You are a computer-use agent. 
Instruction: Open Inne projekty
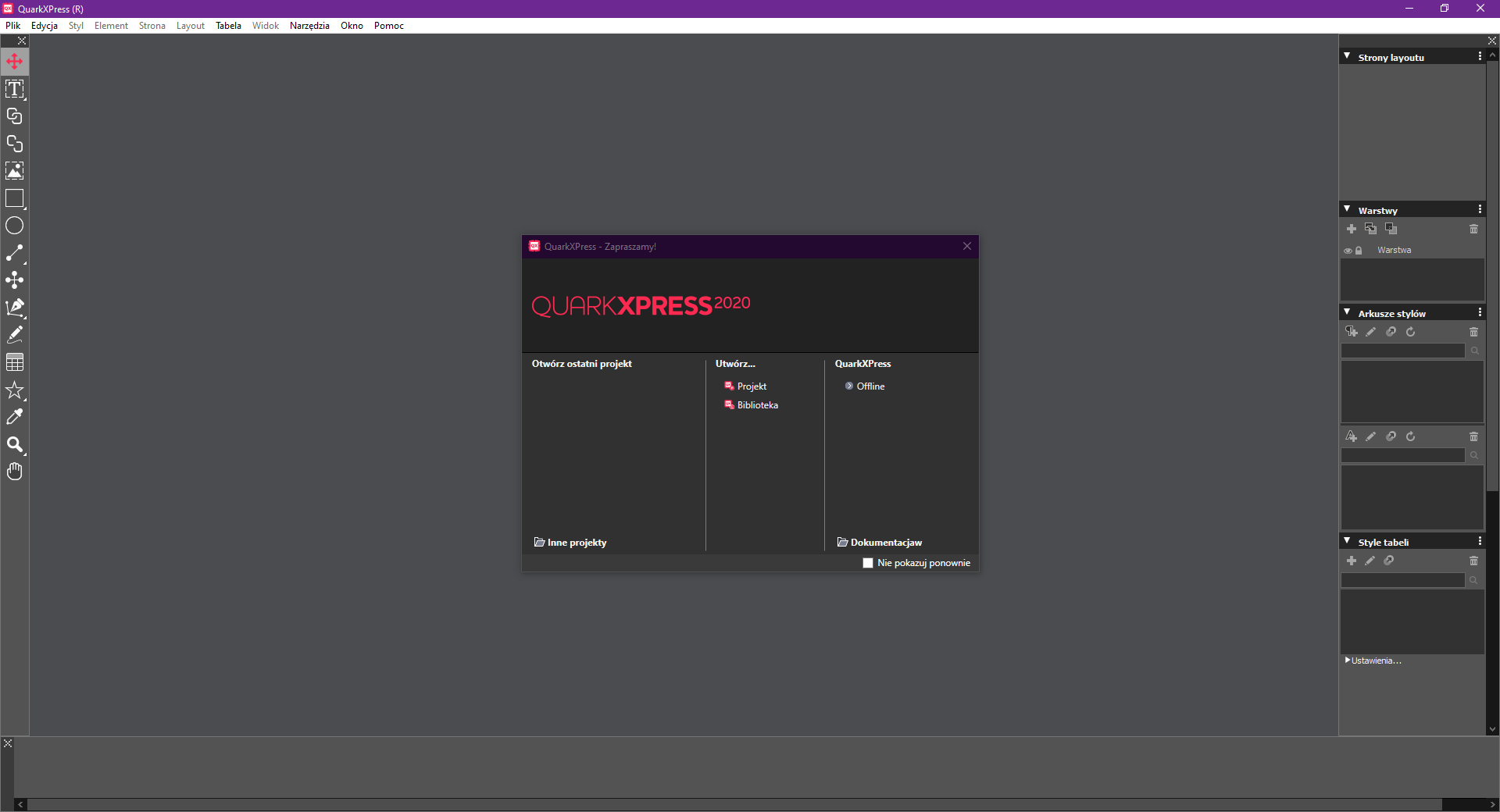coord(570,543)
